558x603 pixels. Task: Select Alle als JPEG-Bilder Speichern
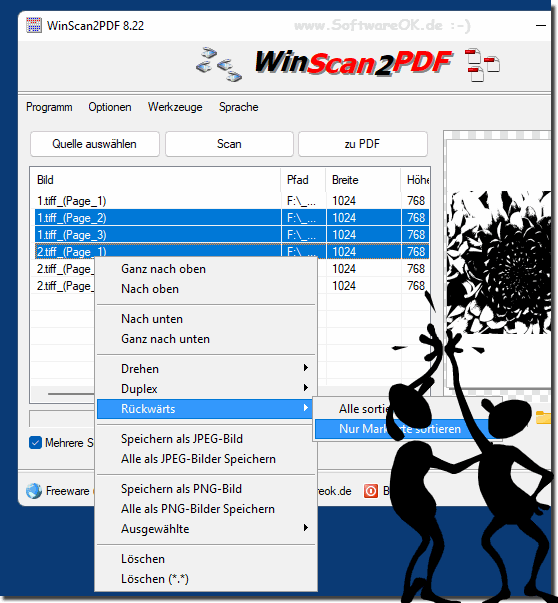pyautogui.click(x=206, y=458)
